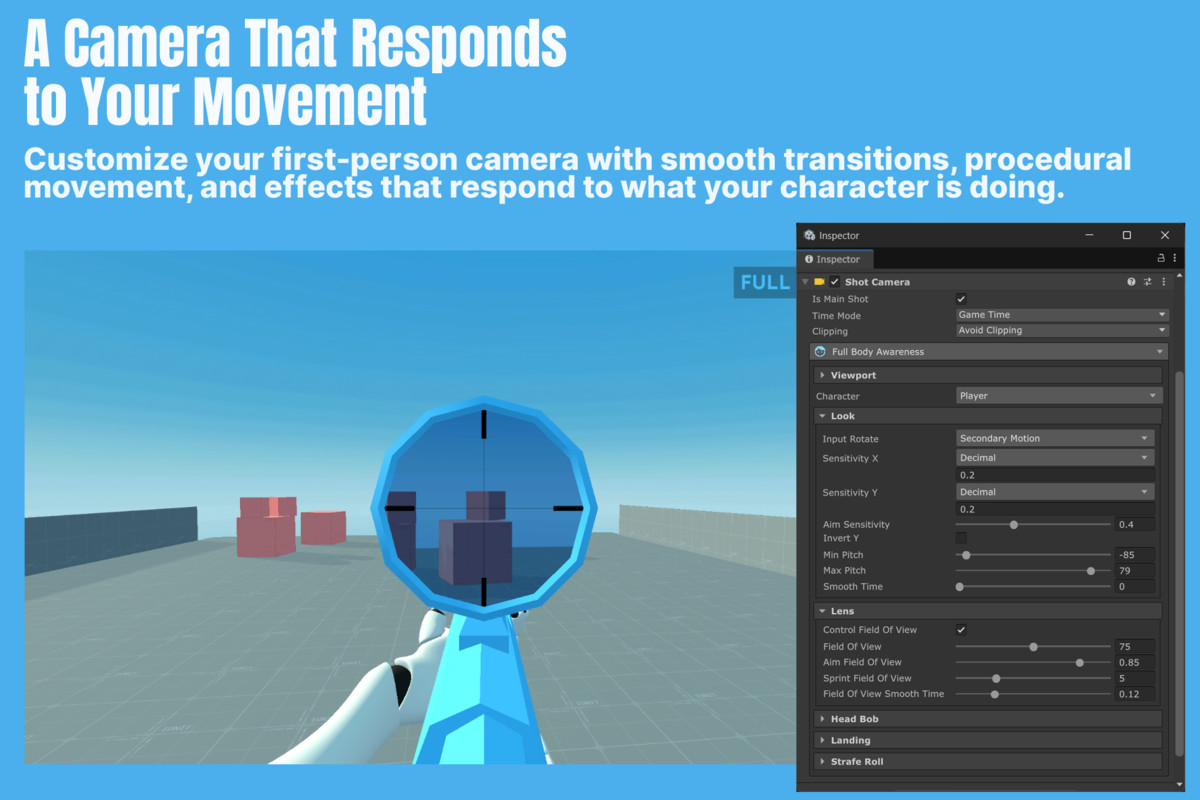This screenshot has height=800, width=1200.
Task: Click the Aim Sensitivity slider
Action: tap(1033, 524)
